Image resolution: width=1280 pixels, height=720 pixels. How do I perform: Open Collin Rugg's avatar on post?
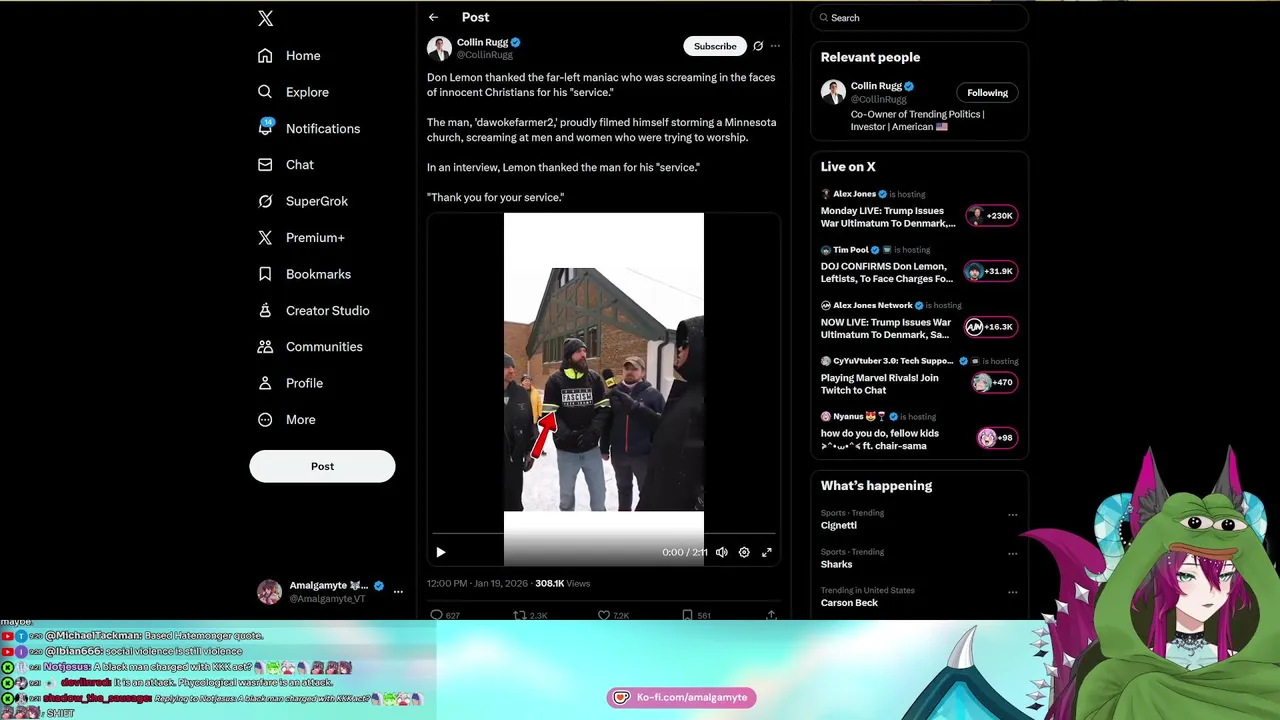coord(439,48)
